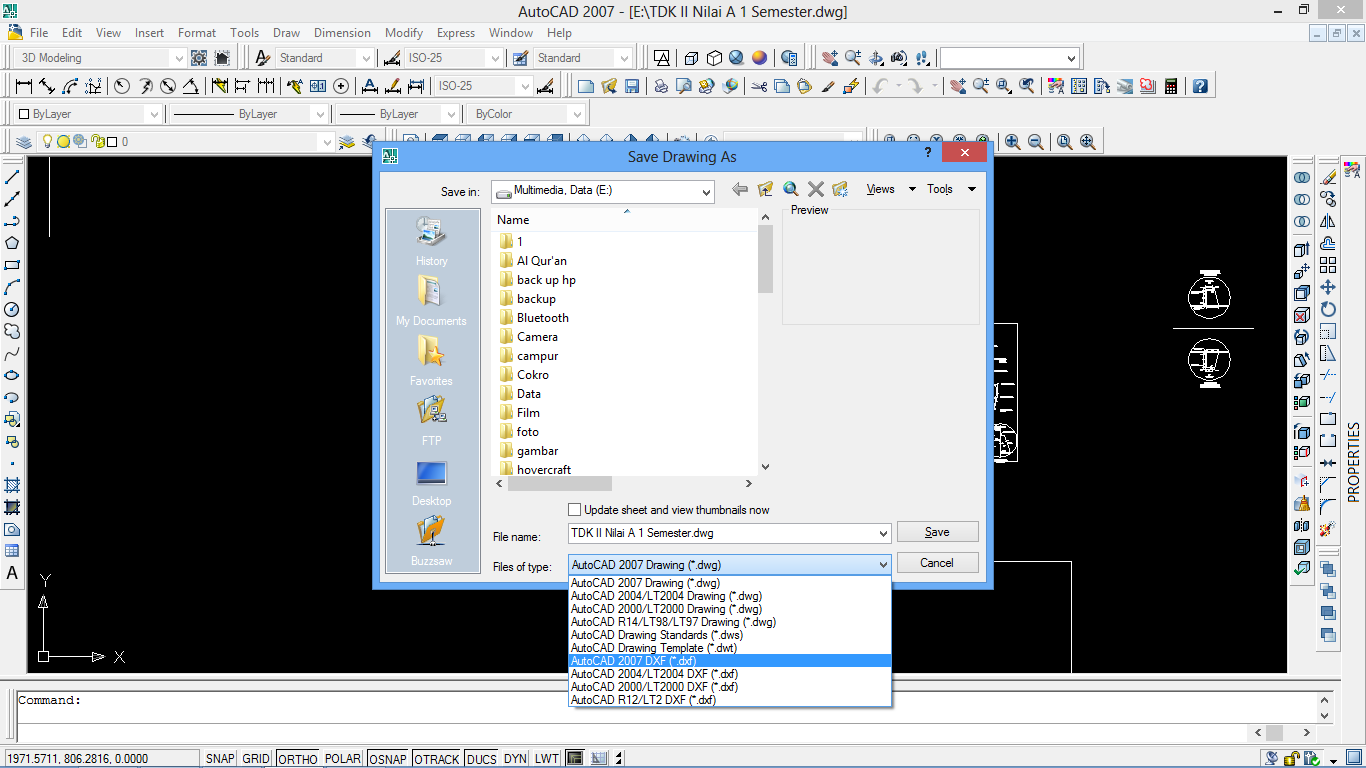1366x768 pixels.
Task: Open the layer list dropdown
Action: point(325,142)
